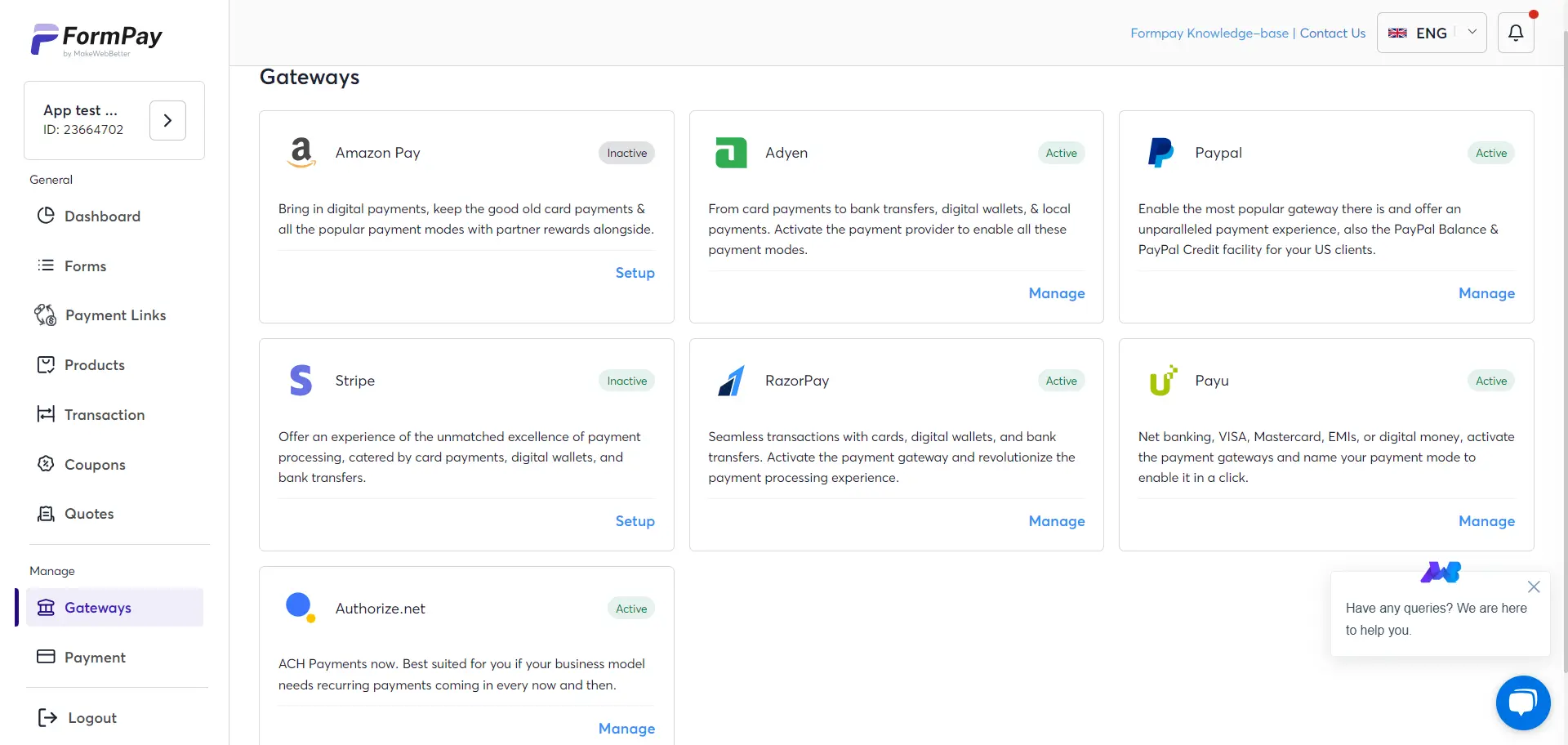Click the Coupons sidebar icon

click(46, 464)
